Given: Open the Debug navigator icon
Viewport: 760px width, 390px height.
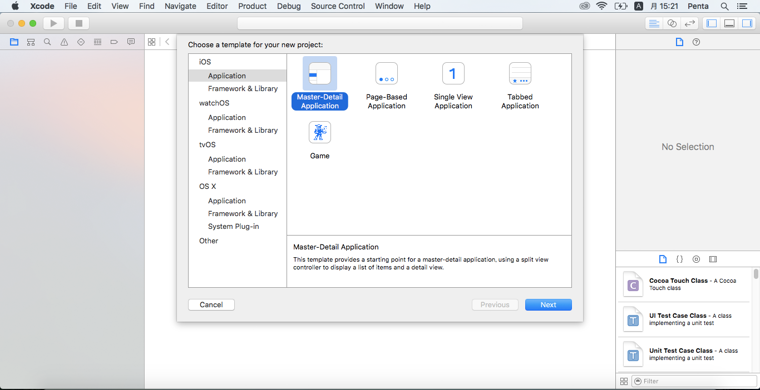Looking at the screenshot, I should pos(97,42).
